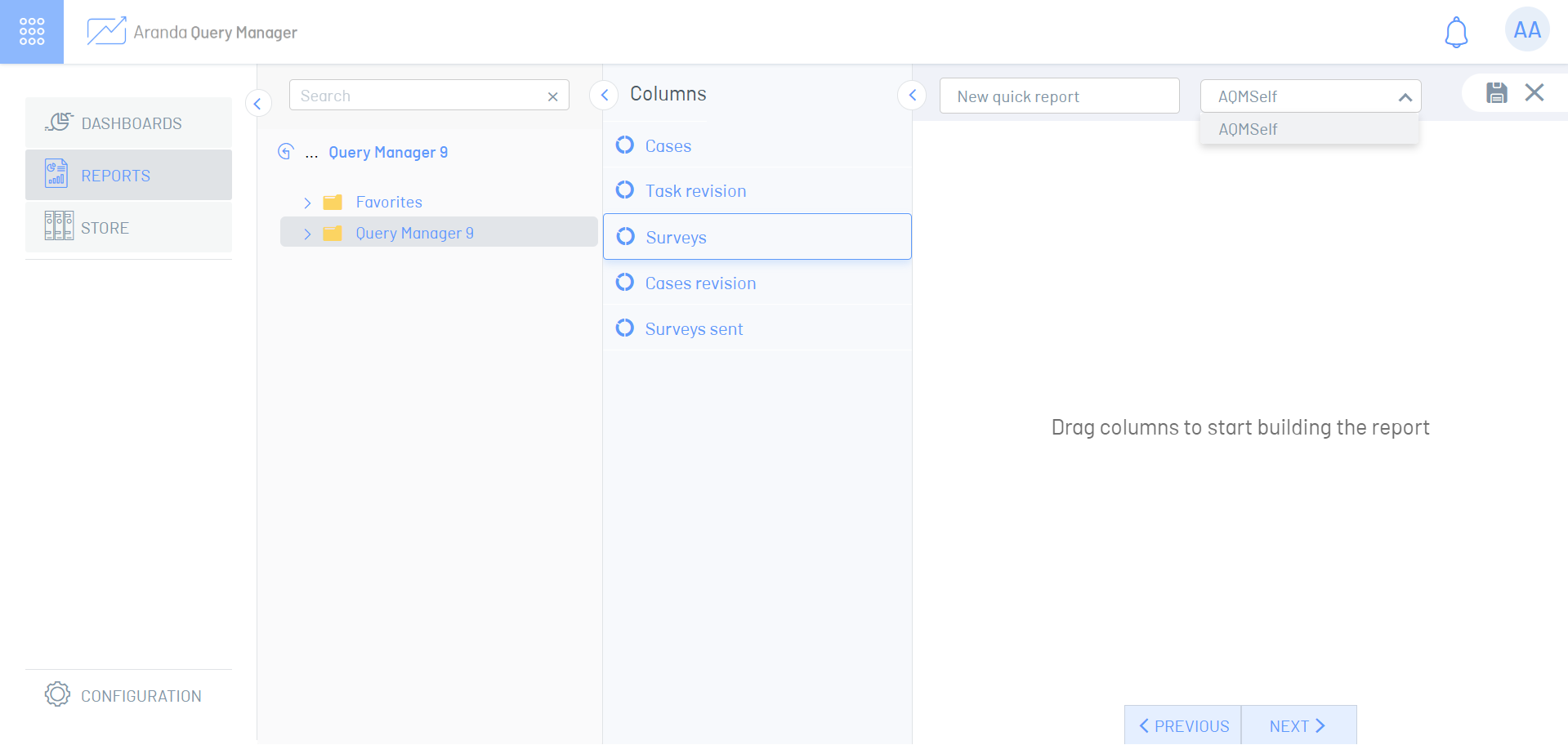Select the Task revision column group
This screenshot has height=745, width=1568.
pyautogui.click(x=695, y=191)
